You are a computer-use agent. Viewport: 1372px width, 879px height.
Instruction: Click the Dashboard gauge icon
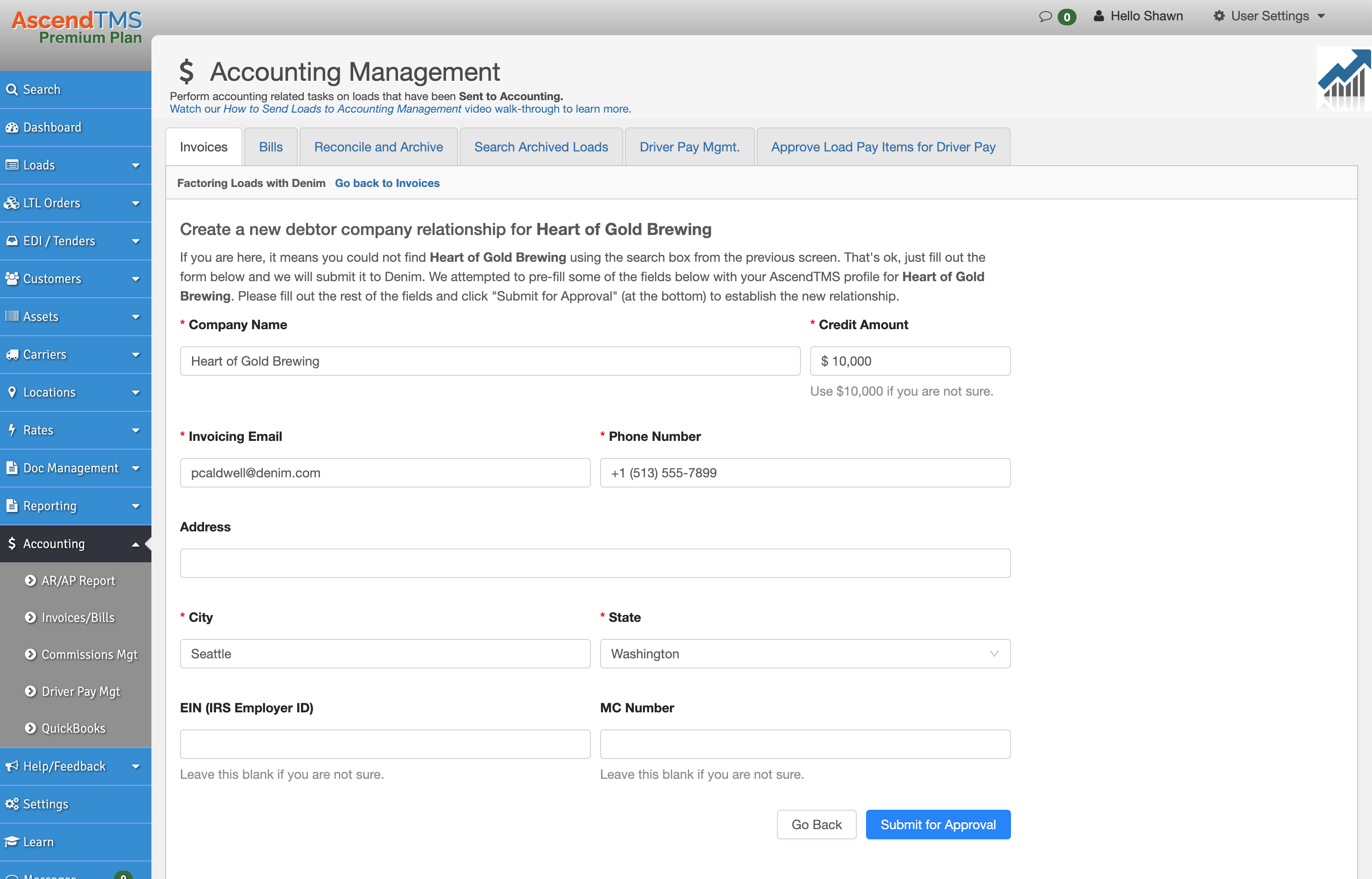(12, 127)
